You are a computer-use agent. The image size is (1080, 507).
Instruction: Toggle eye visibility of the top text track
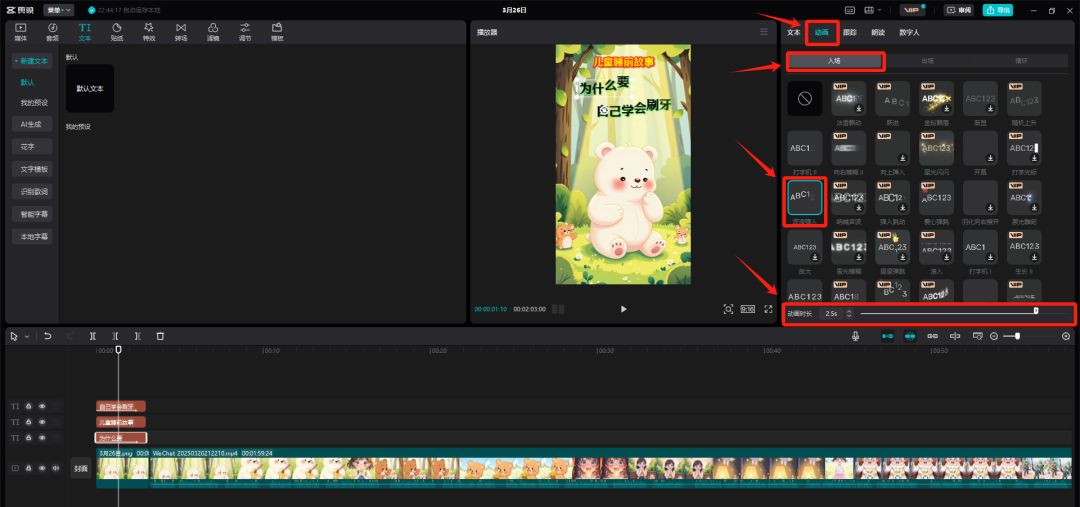[x=42, y=406]
